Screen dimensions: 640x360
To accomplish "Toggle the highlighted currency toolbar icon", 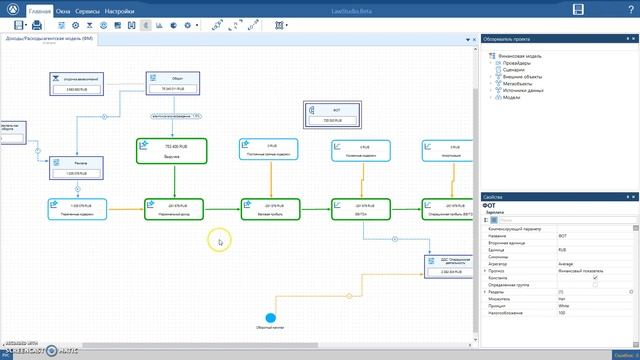I will 146,25.
